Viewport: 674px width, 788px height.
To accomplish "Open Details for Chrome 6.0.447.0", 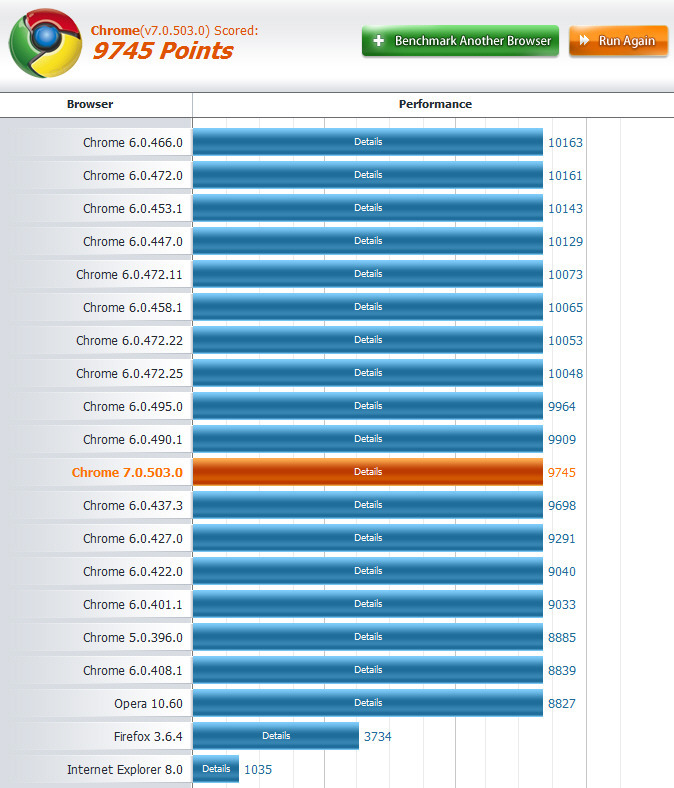I will pos(368,241).
